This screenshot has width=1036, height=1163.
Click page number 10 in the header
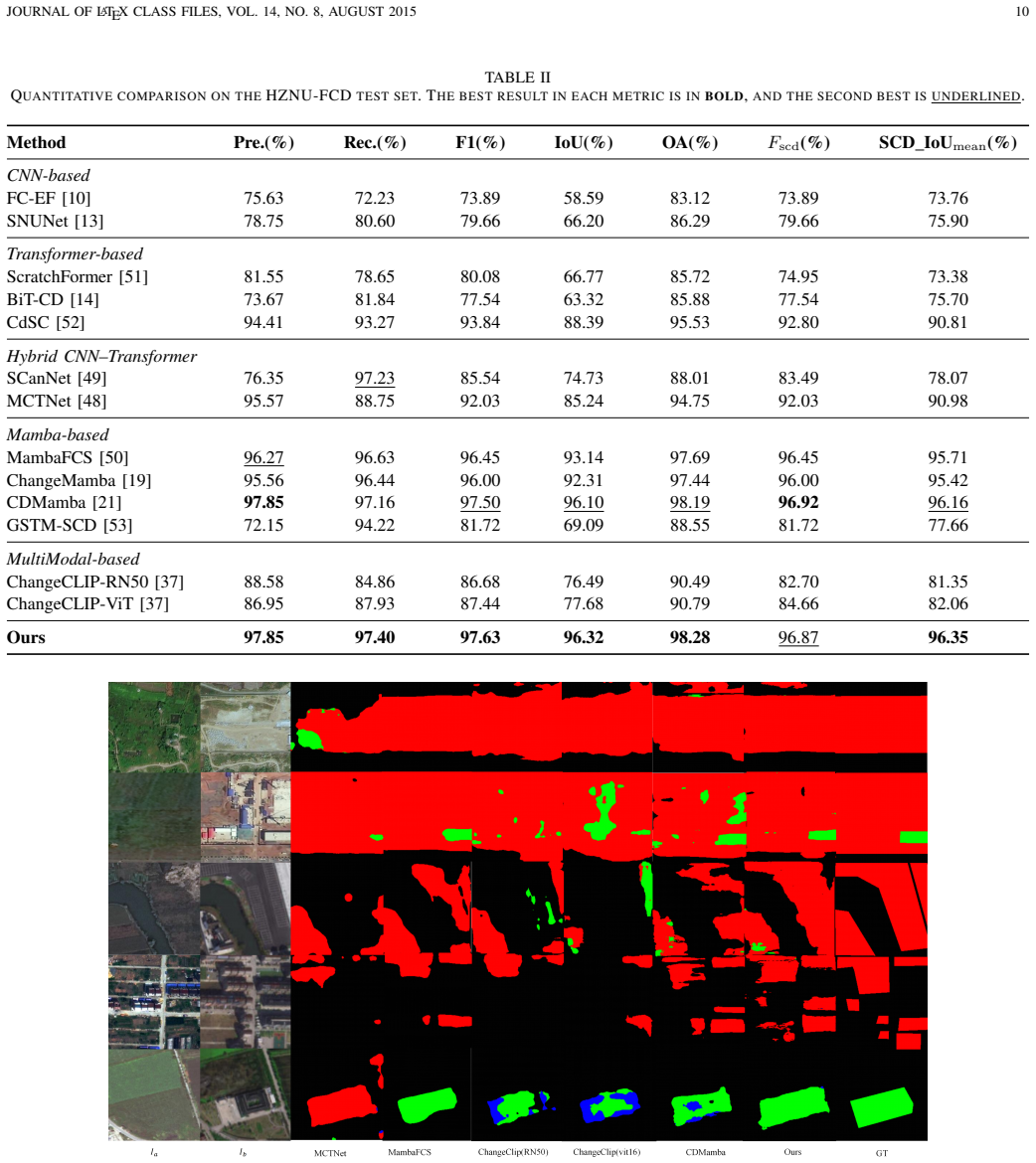coord(1022,12)
